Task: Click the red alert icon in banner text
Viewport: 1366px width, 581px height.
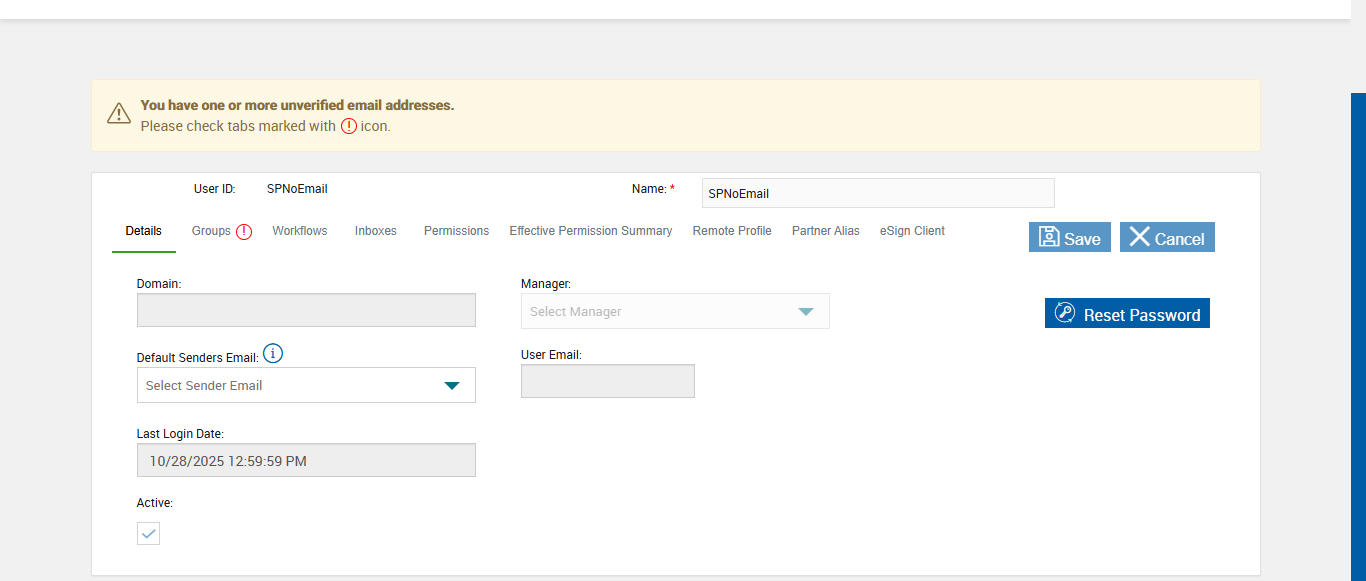Action: 348,126
